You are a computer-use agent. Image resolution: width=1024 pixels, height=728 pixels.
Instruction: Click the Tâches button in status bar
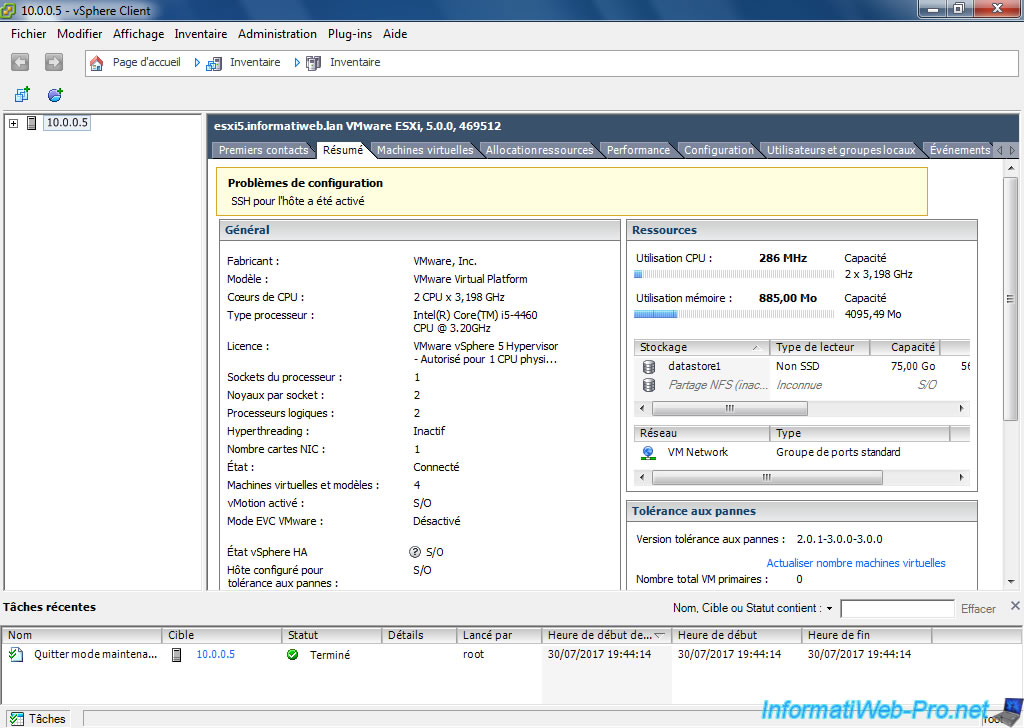tap(38, 718)
